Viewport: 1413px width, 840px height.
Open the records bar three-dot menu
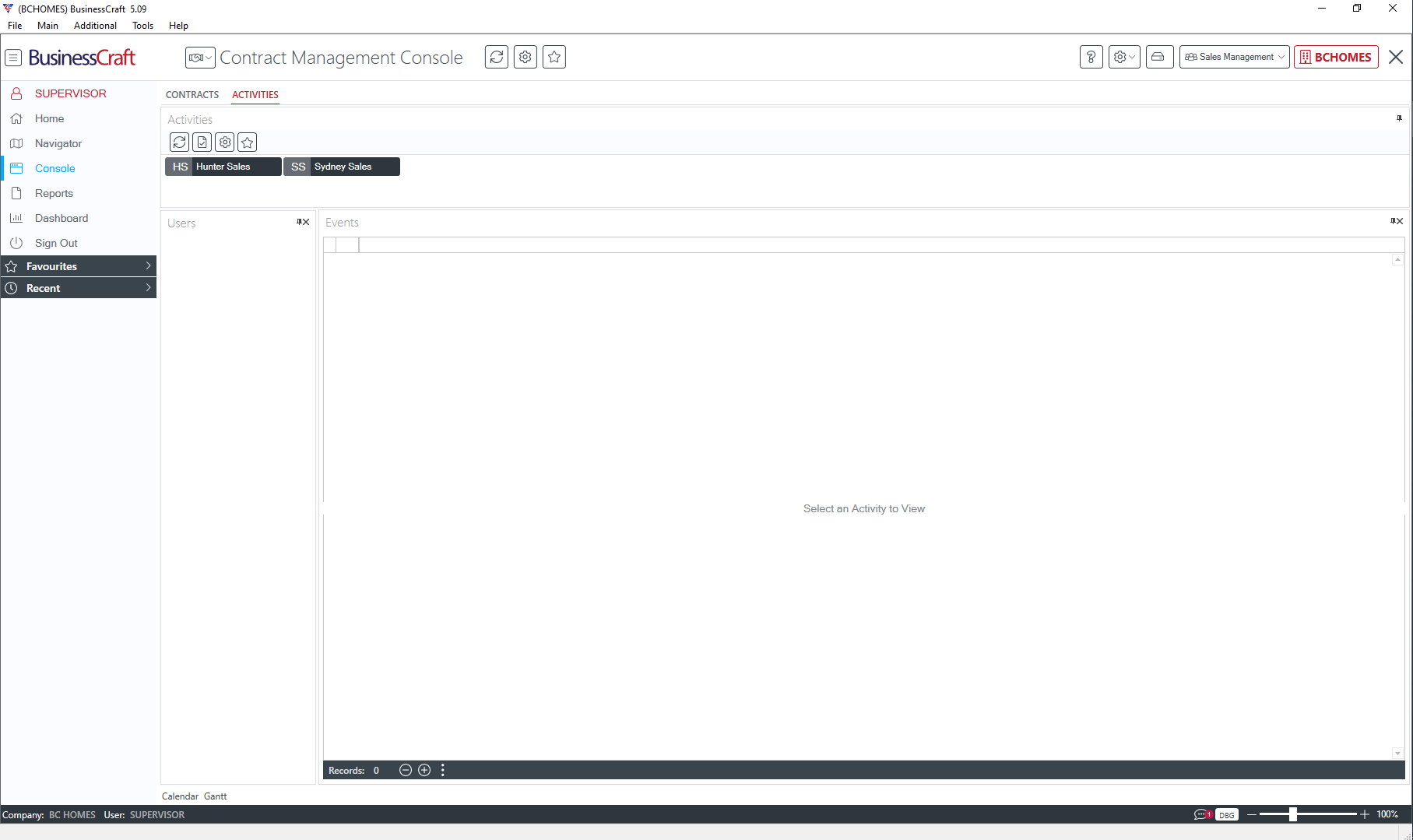[443, 771]
